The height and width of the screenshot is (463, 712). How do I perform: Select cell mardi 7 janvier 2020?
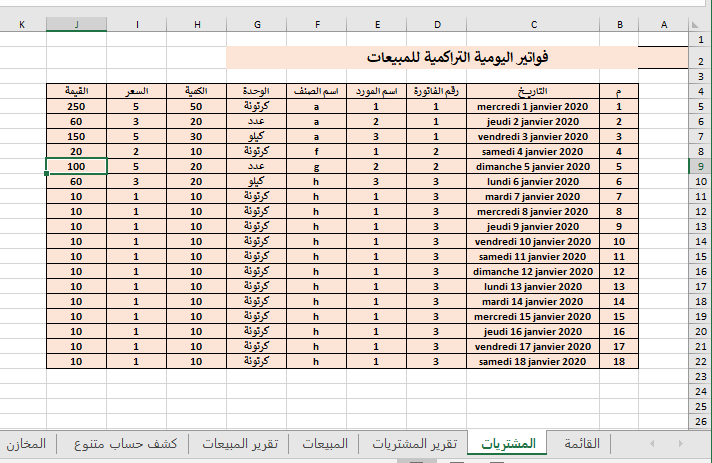pos(533,197)
